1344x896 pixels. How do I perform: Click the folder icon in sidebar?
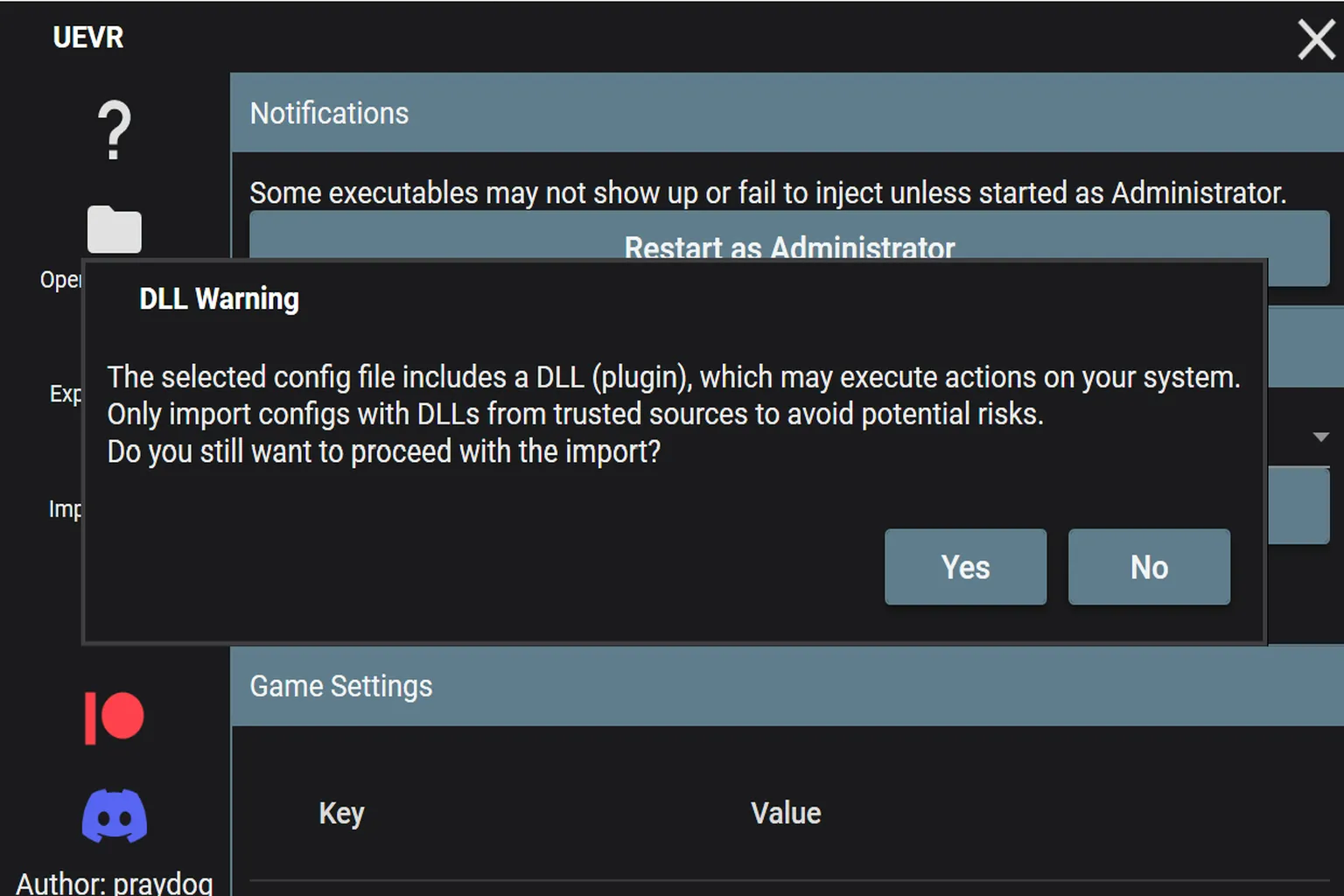(x=114, y=230)
